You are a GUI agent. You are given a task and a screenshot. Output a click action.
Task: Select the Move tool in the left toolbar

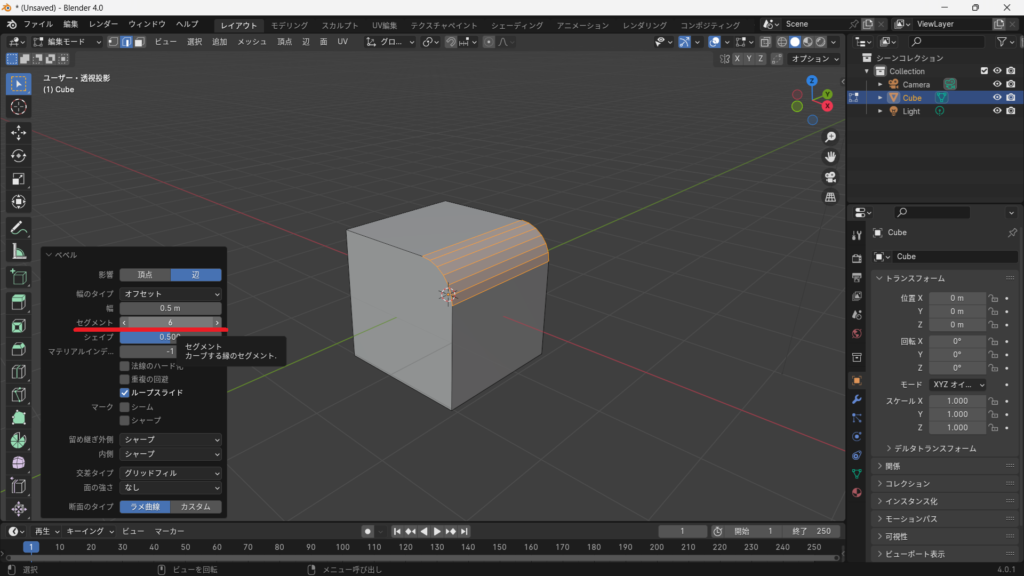18,132
